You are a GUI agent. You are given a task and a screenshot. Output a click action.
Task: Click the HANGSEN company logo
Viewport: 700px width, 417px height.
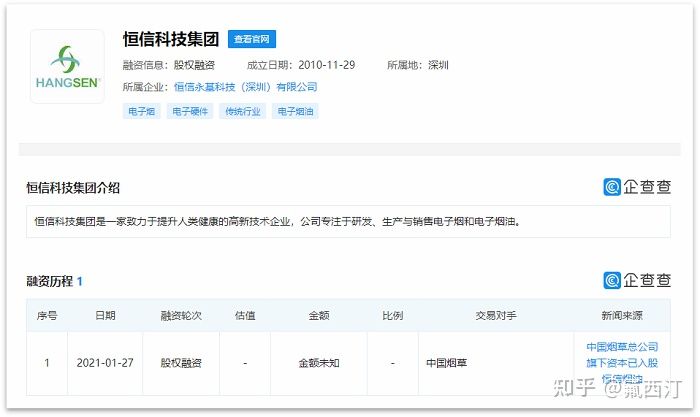[x=67, y=67]
